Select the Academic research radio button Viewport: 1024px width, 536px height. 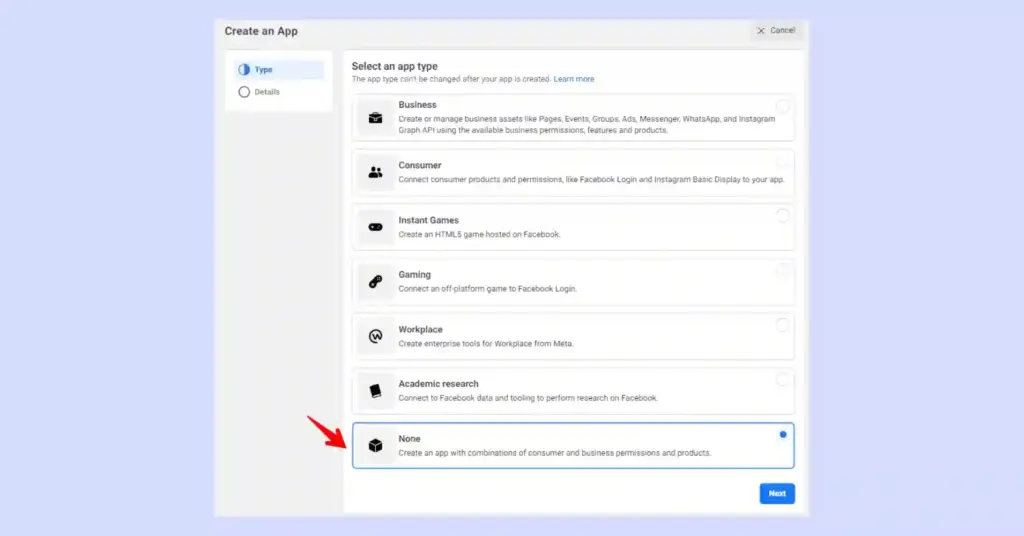click(782, 380)
